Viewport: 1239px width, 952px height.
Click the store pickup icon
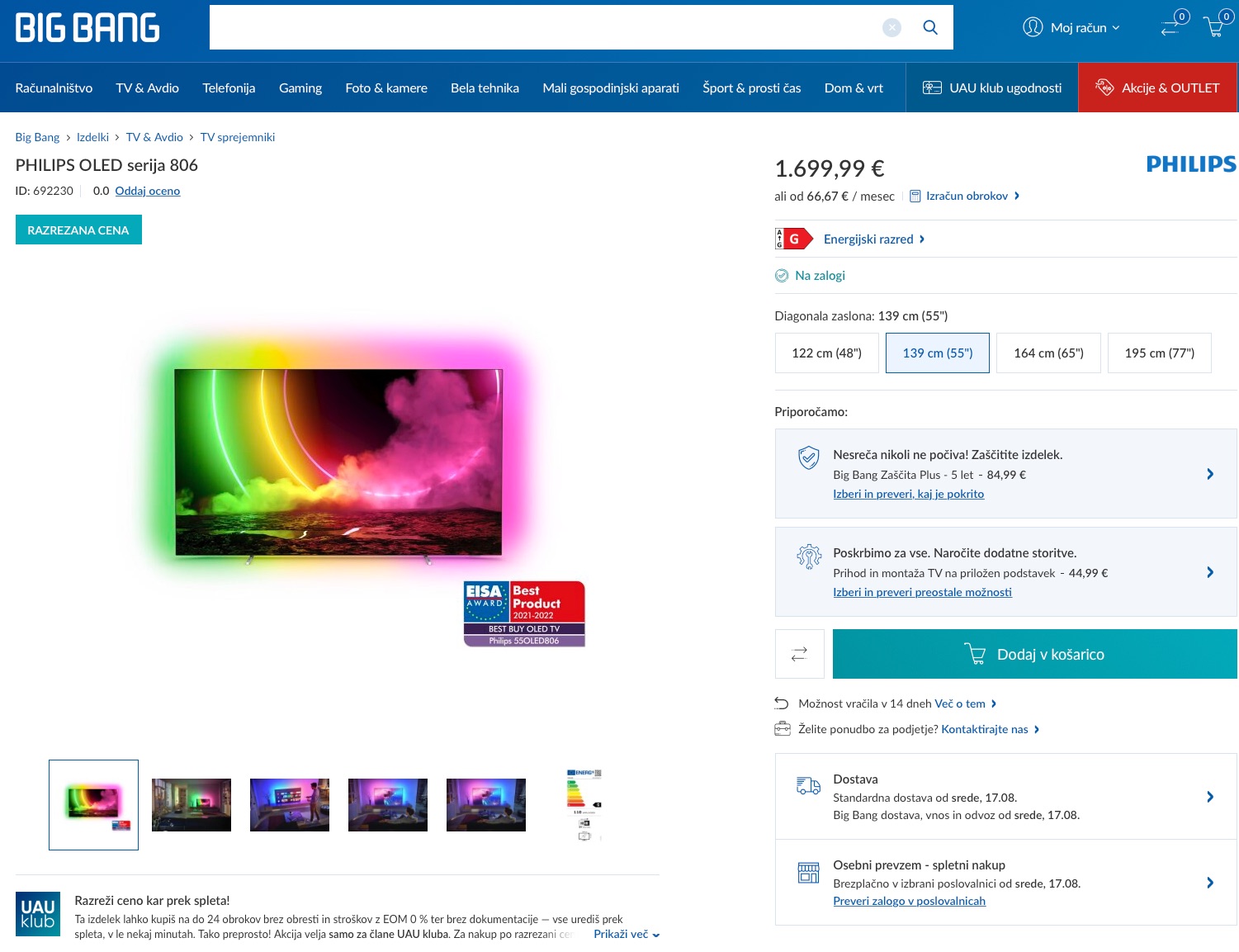pos(809,873)
